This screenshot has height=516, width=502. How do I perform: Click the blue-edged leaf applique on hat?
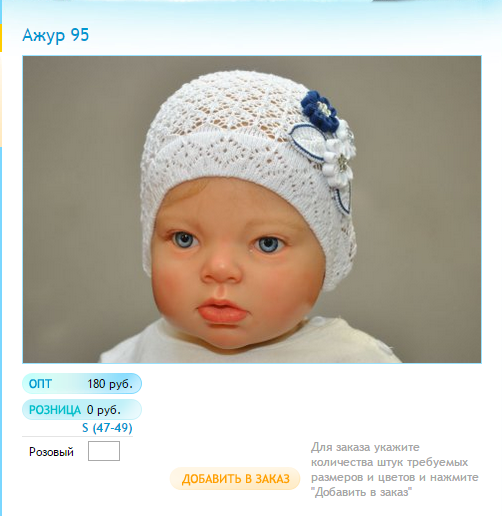click(307, 142)
